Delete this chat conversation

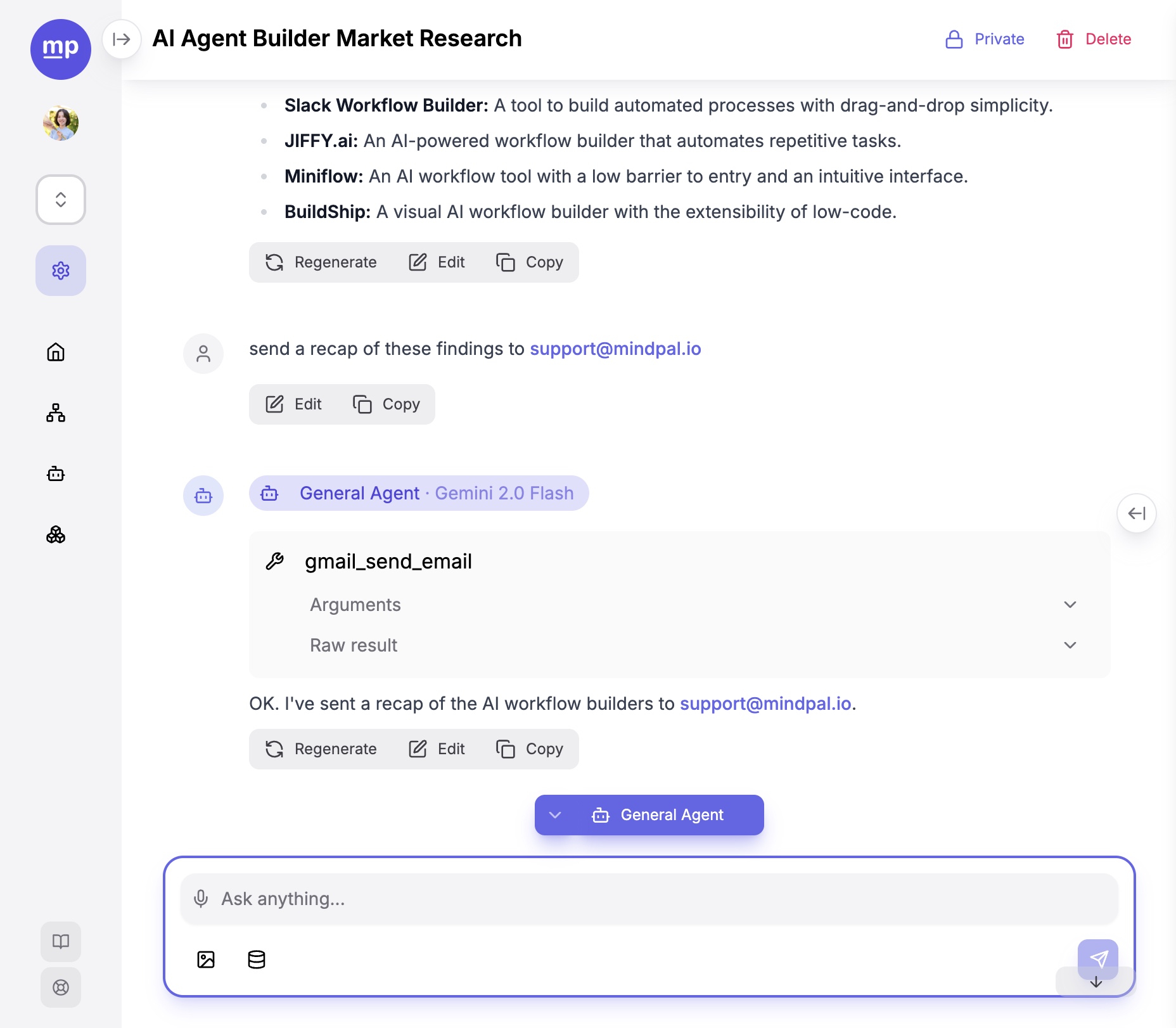click(1094, 39)
